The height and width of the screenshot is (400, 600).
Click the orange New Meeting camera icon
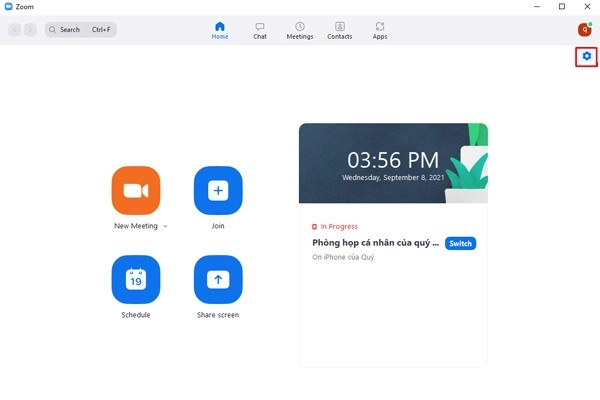(136, 190)
